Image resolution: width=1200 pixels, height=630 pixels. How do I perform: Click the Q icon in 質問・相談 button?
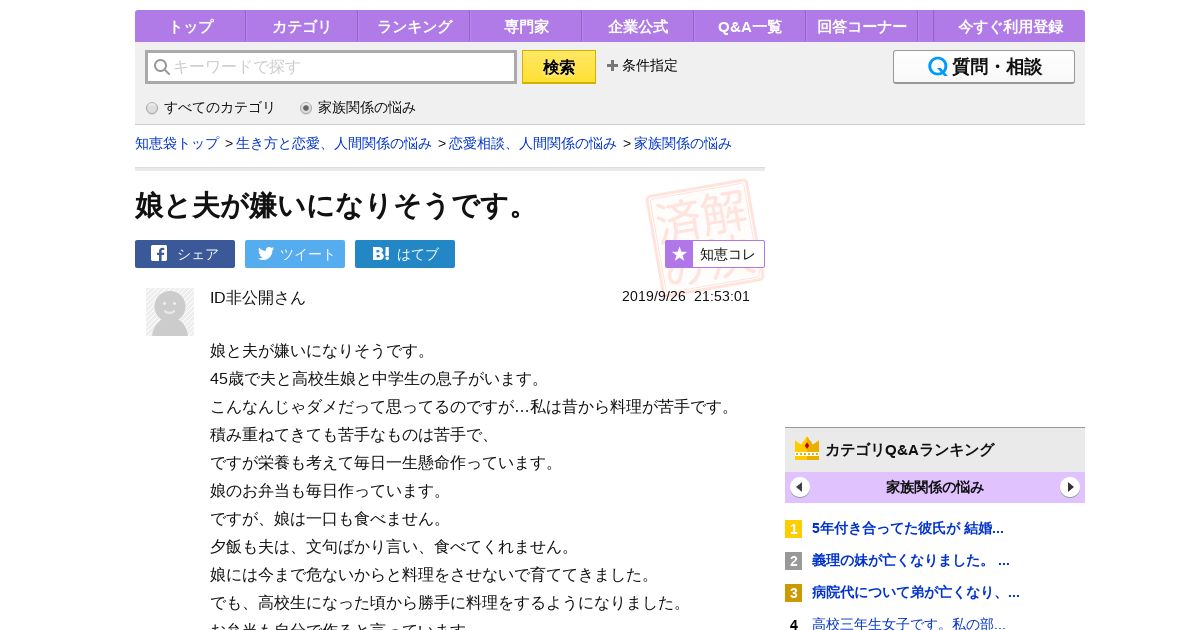pyautogui.click(x=938, y=67)
